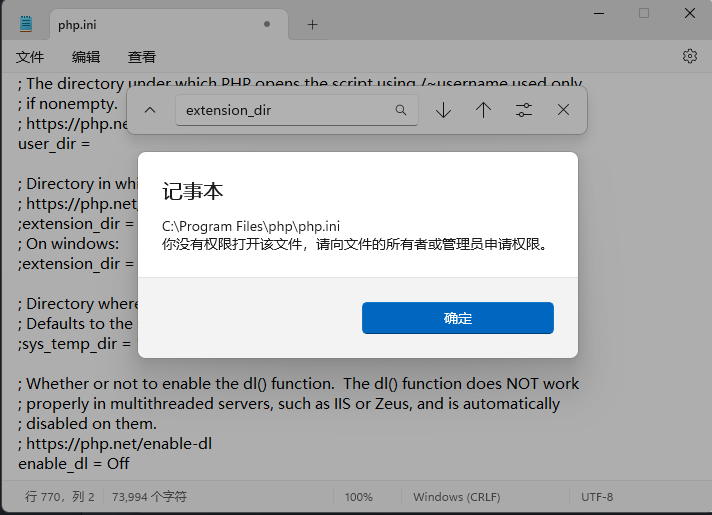Click the magnifier search icon in find bar
Screen dimensions: 712x515
[x=401, y=110]
